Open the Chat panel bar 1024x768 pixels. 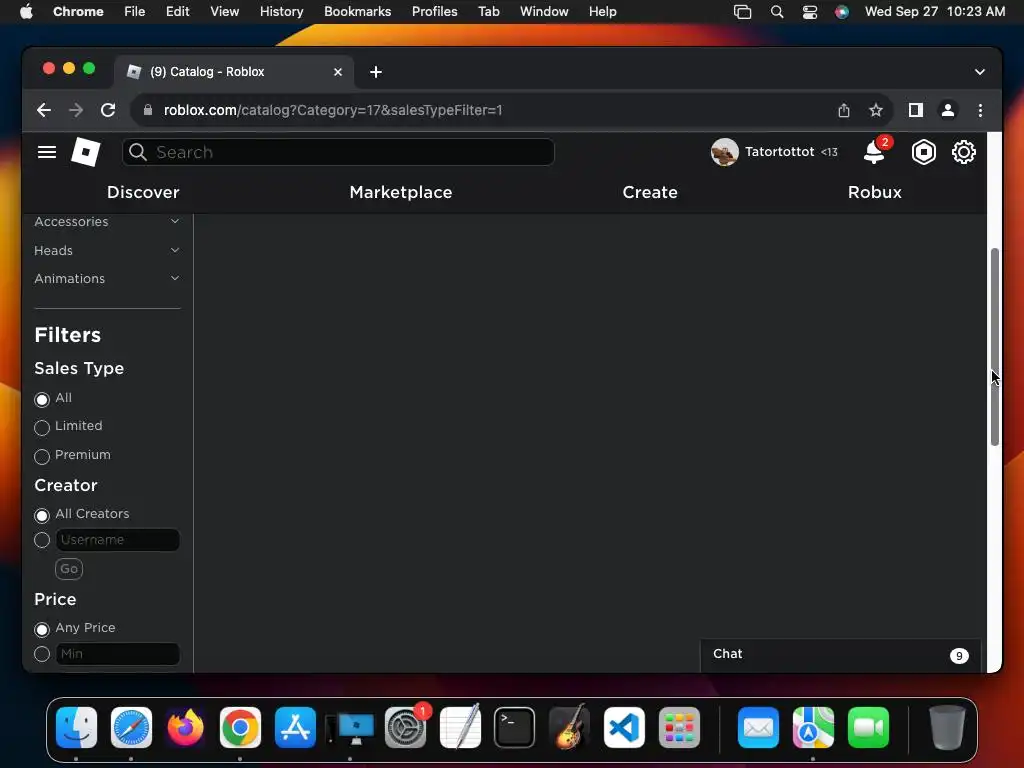pos(840,654)
